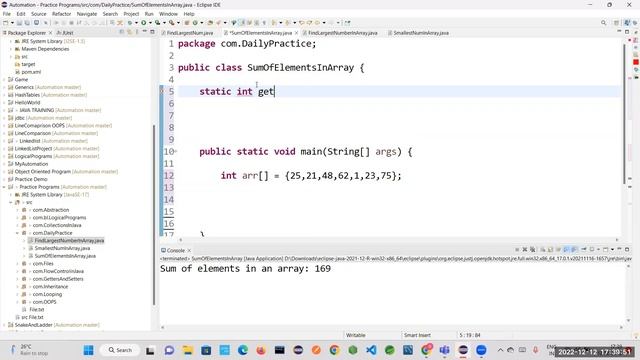Save the current file with Save icon

pyautogui.click(x=19, y=23)
